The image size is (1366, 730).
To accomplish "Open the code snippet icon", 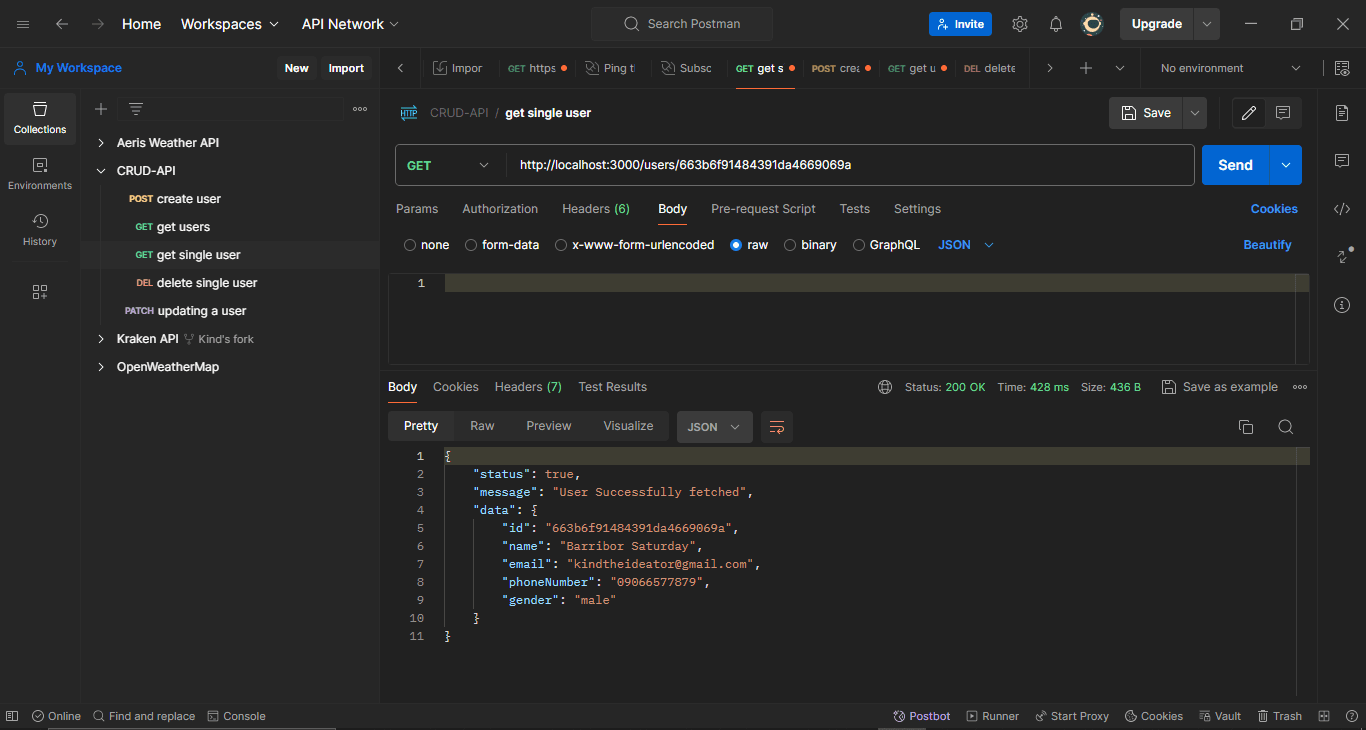I will 1342,209.
